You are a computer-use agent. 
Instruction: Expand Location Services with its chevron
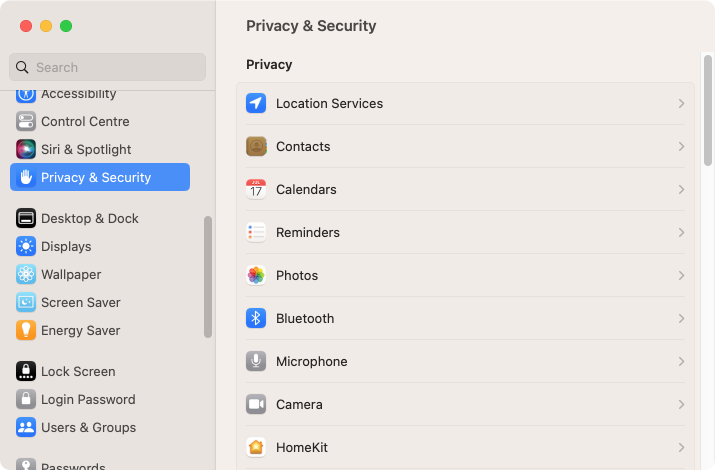[x=681, y=103]
